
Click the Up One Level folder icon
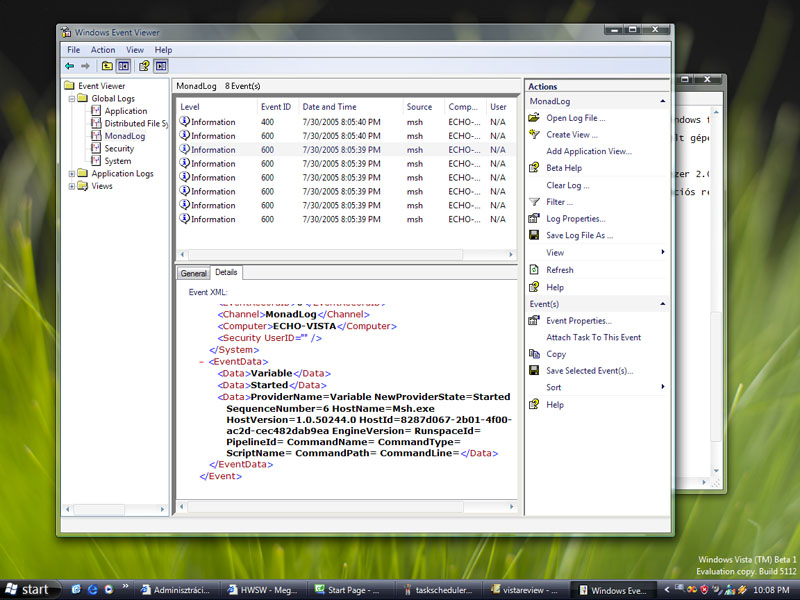[x=107, y=66]
